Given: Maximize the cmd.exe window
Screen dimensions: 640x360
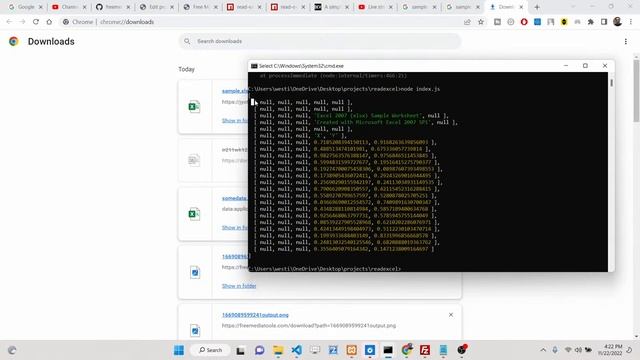Looking at the screenshot, I should (x=585, y=66).
